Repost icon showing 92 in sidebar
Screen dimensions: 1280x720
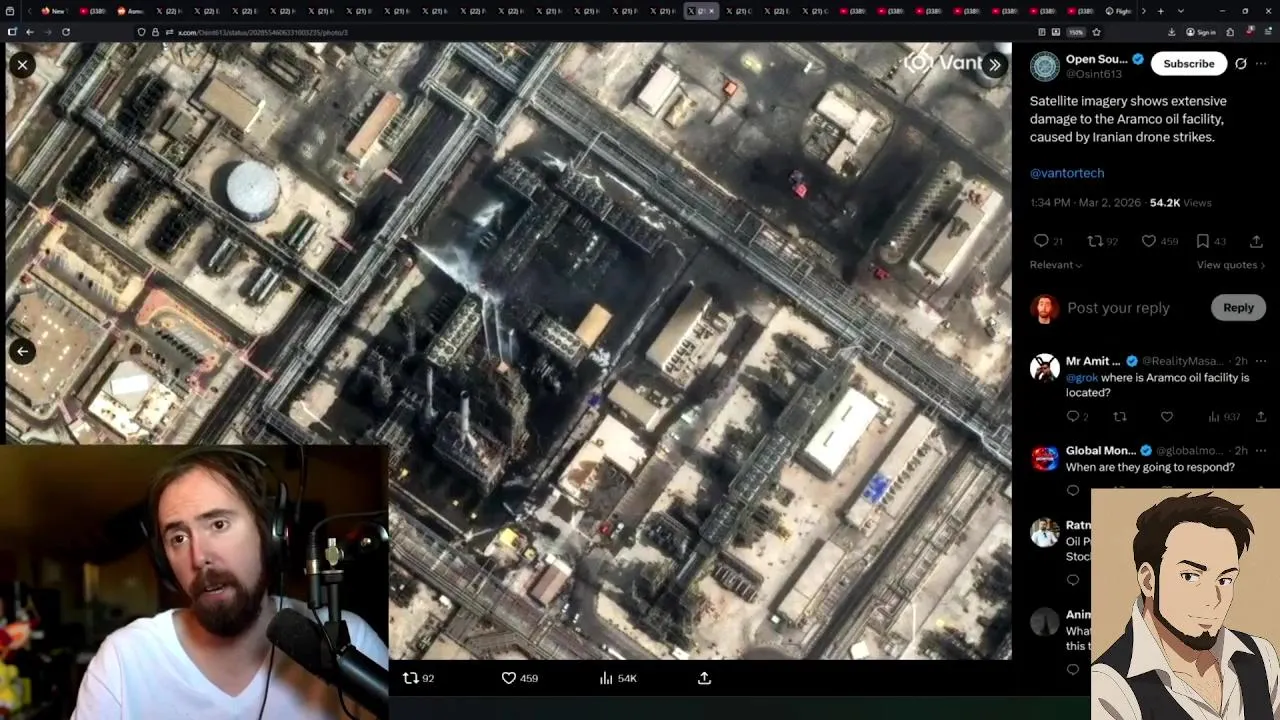tap(1103, 241)
